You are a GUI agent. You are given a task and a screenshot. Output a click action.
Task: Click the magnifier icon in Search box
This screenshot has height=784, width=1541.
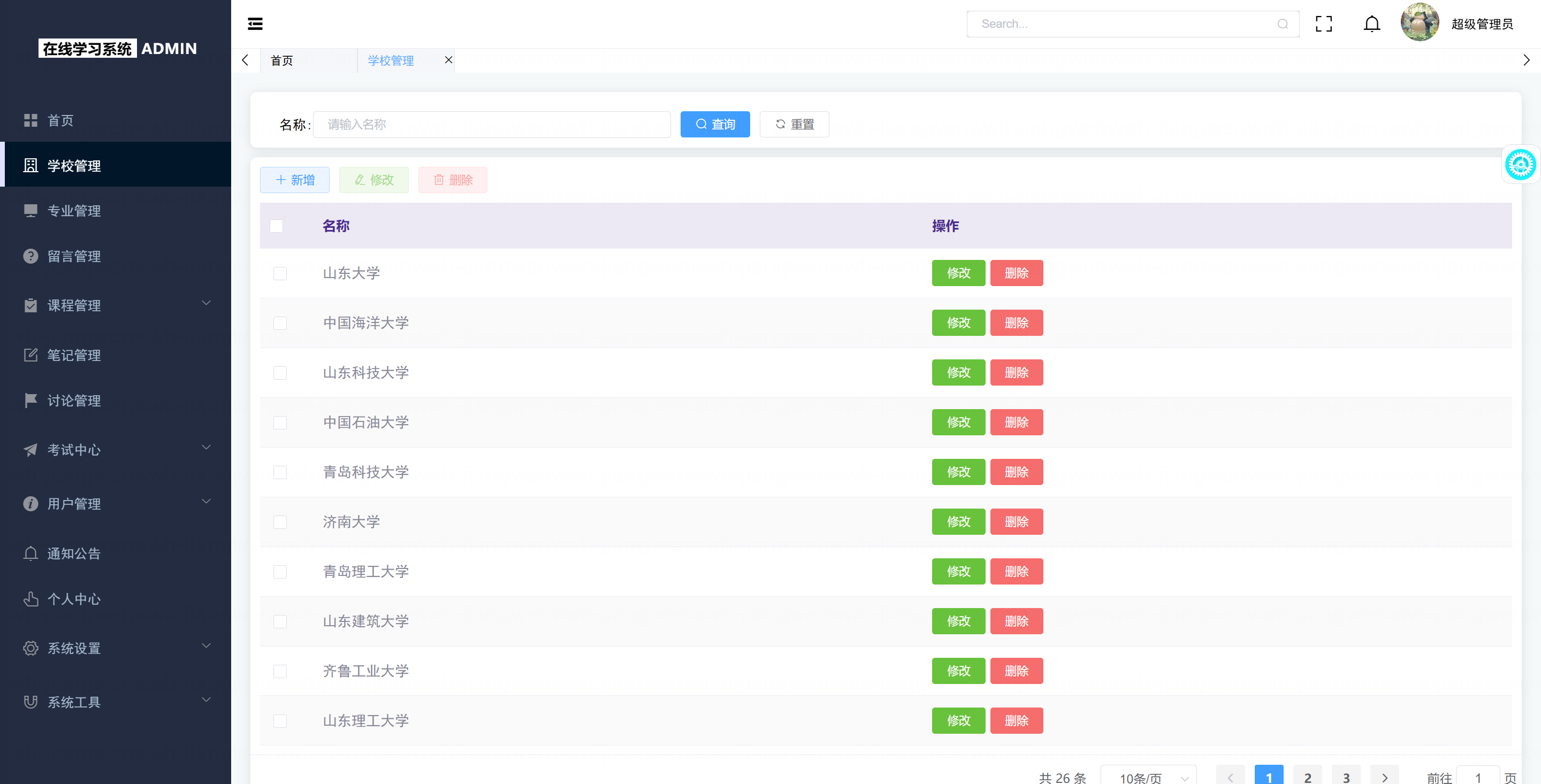[x=1283, y=24]
